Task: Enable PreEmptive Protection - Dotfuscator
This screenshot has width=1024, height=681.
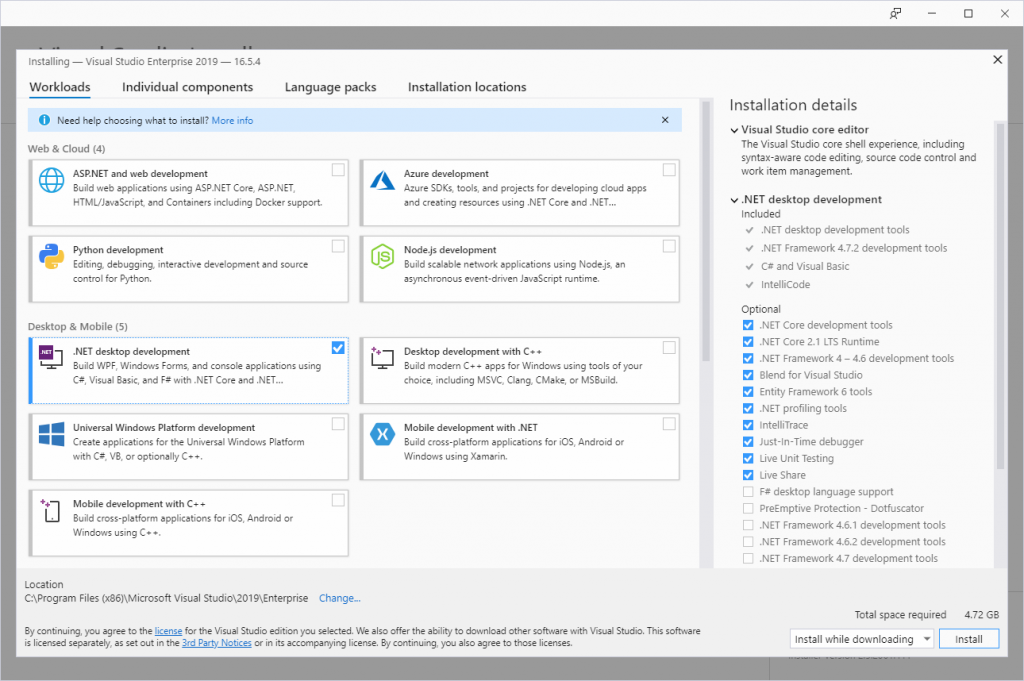Action: click(748, 509)
